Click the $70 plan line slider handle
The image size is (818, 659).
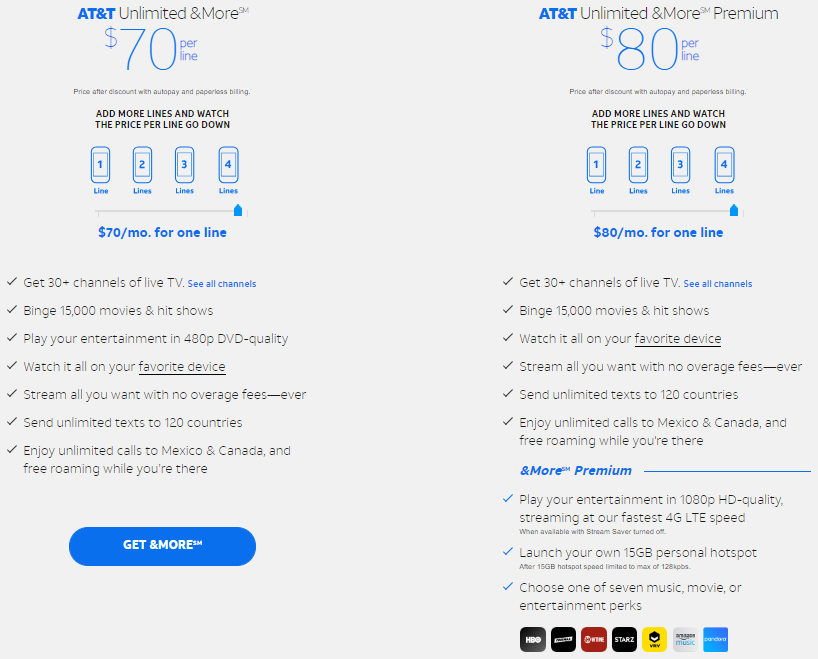[238, 210]
